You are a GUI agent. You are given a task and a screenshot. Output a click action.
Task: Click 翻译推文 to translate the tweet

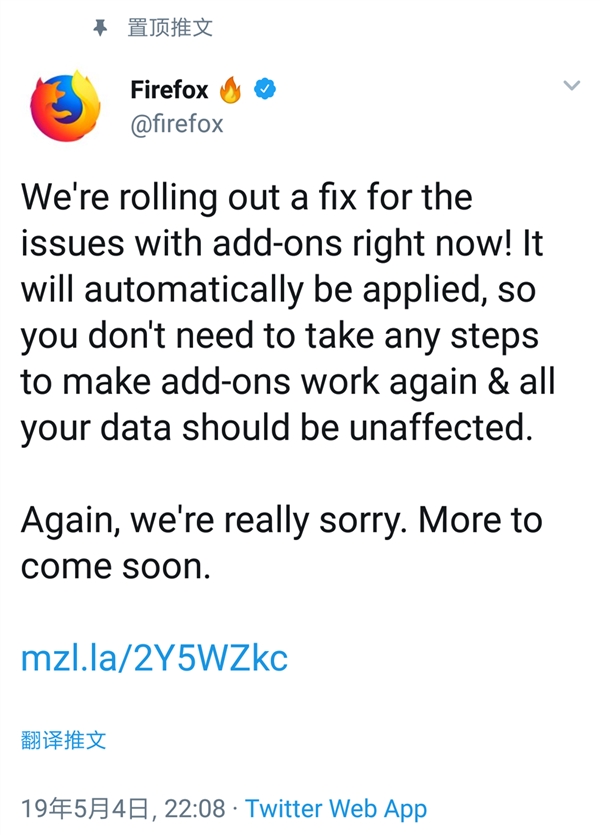tap(63, 741)
